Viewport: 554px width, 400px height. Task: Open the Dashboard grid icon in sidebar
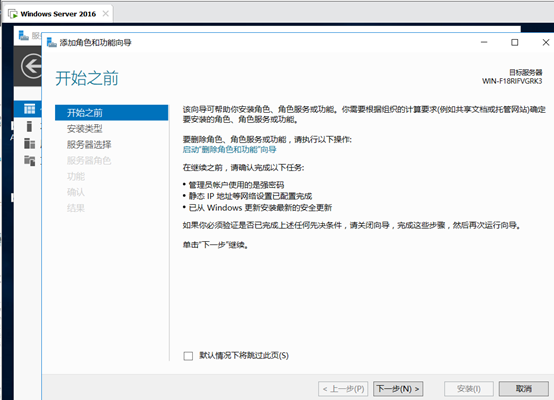29,109
